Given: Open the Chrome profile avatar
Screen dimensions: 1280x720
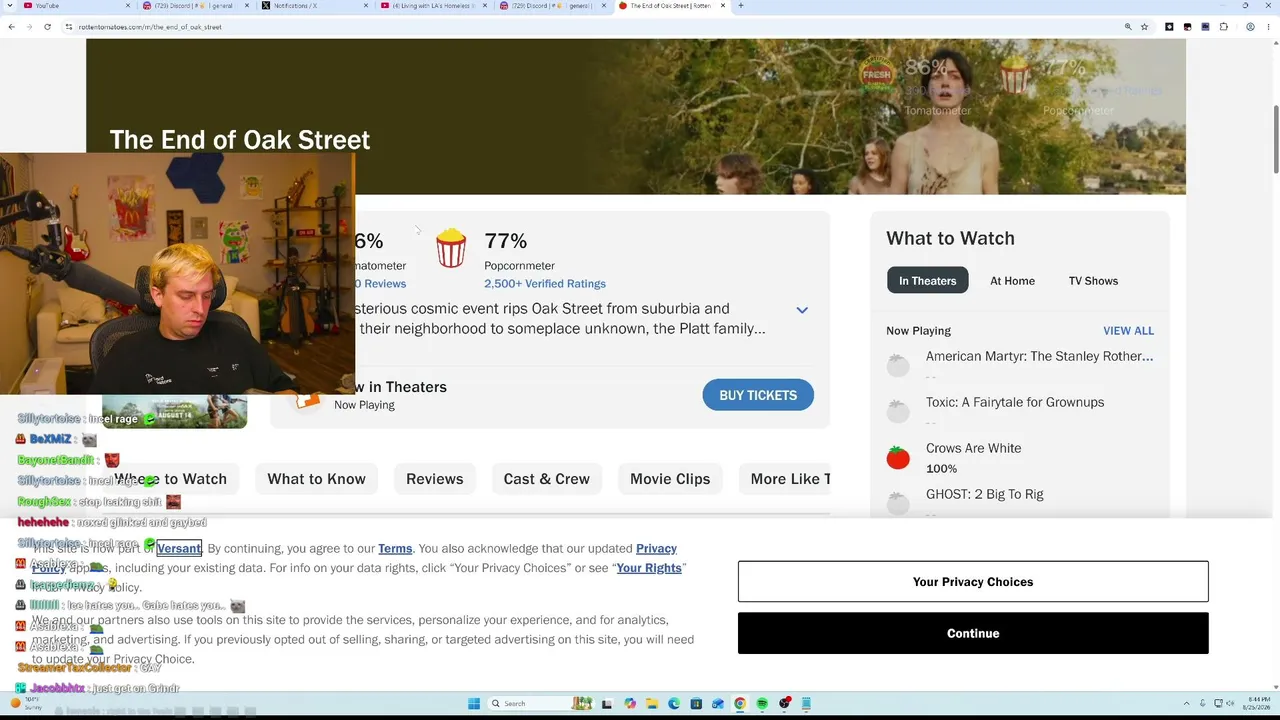Looking at the screenshot, I should 1251,27.
